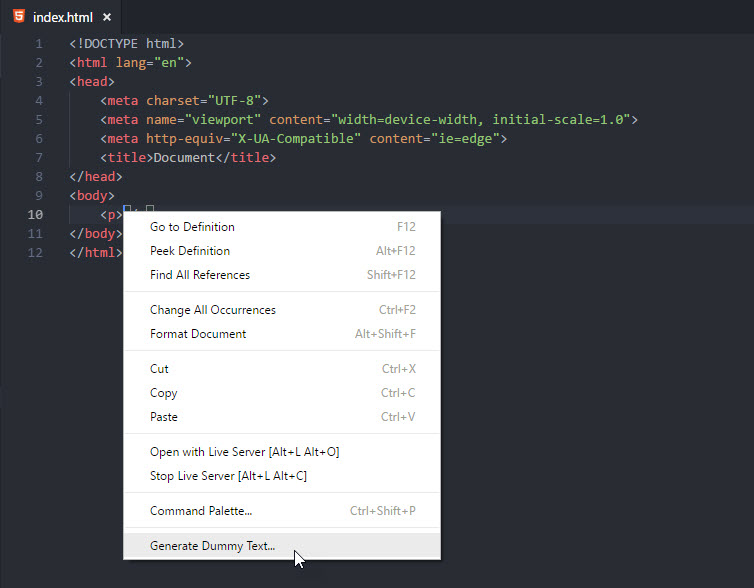Choose Paste in the context menu
Viewport: 754px width, 588px height.
[x=282, y=417]
